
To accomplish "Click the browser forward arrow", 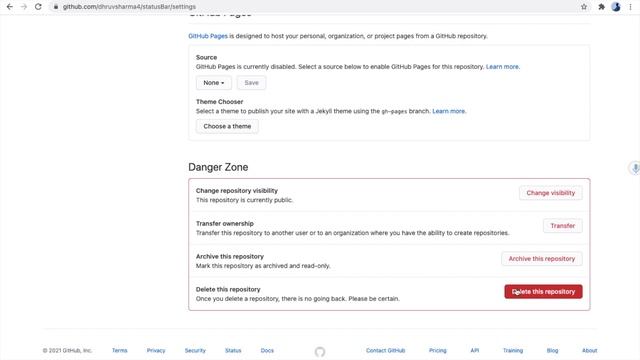I will point(24,7).
